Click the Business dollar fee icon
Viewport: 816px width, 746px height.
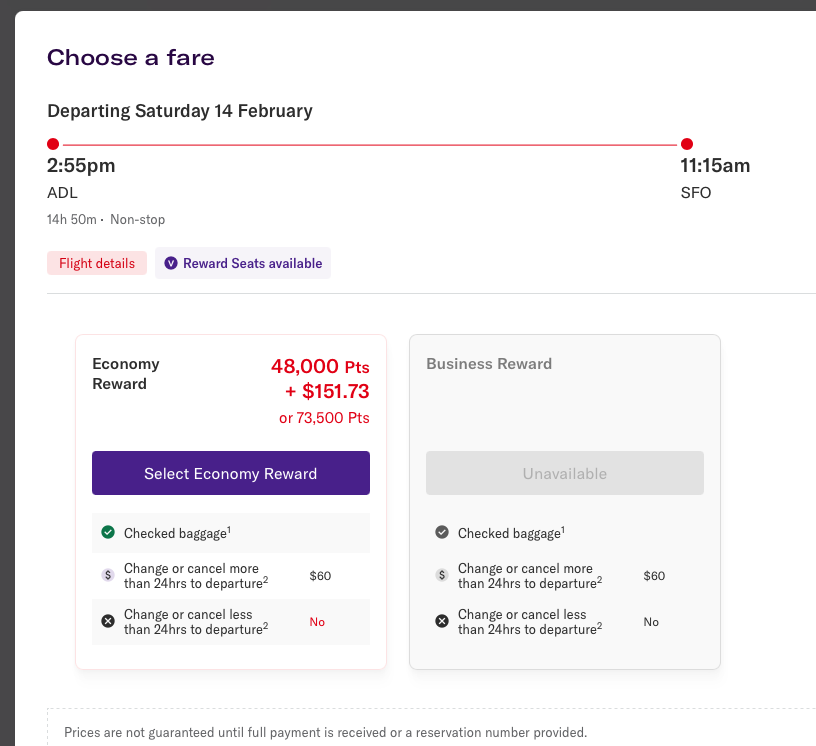click(x=442, y=575)
